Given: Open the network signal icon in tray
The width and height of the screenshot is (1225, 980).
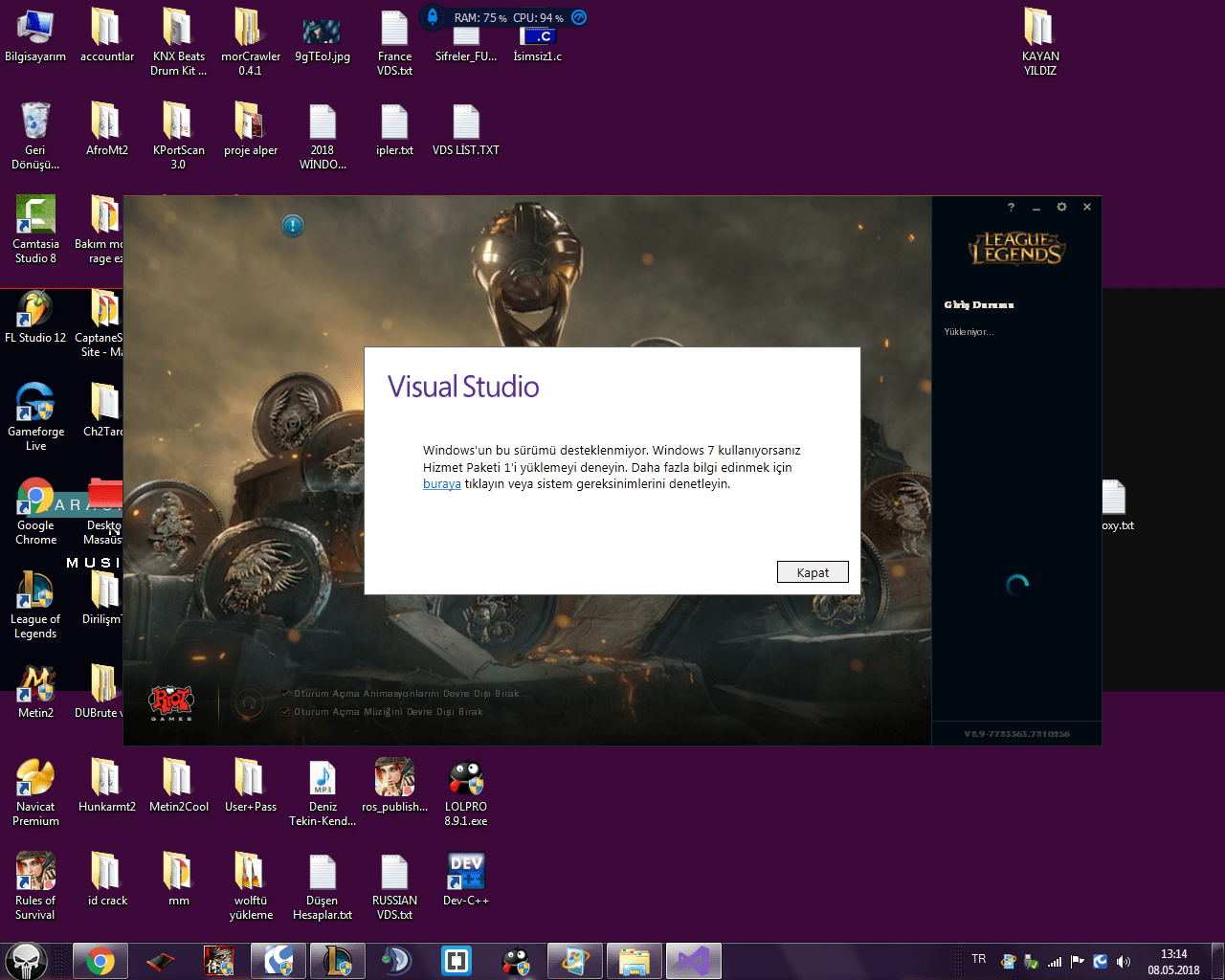Looking at the screenshot, I should click(1055, 962).
